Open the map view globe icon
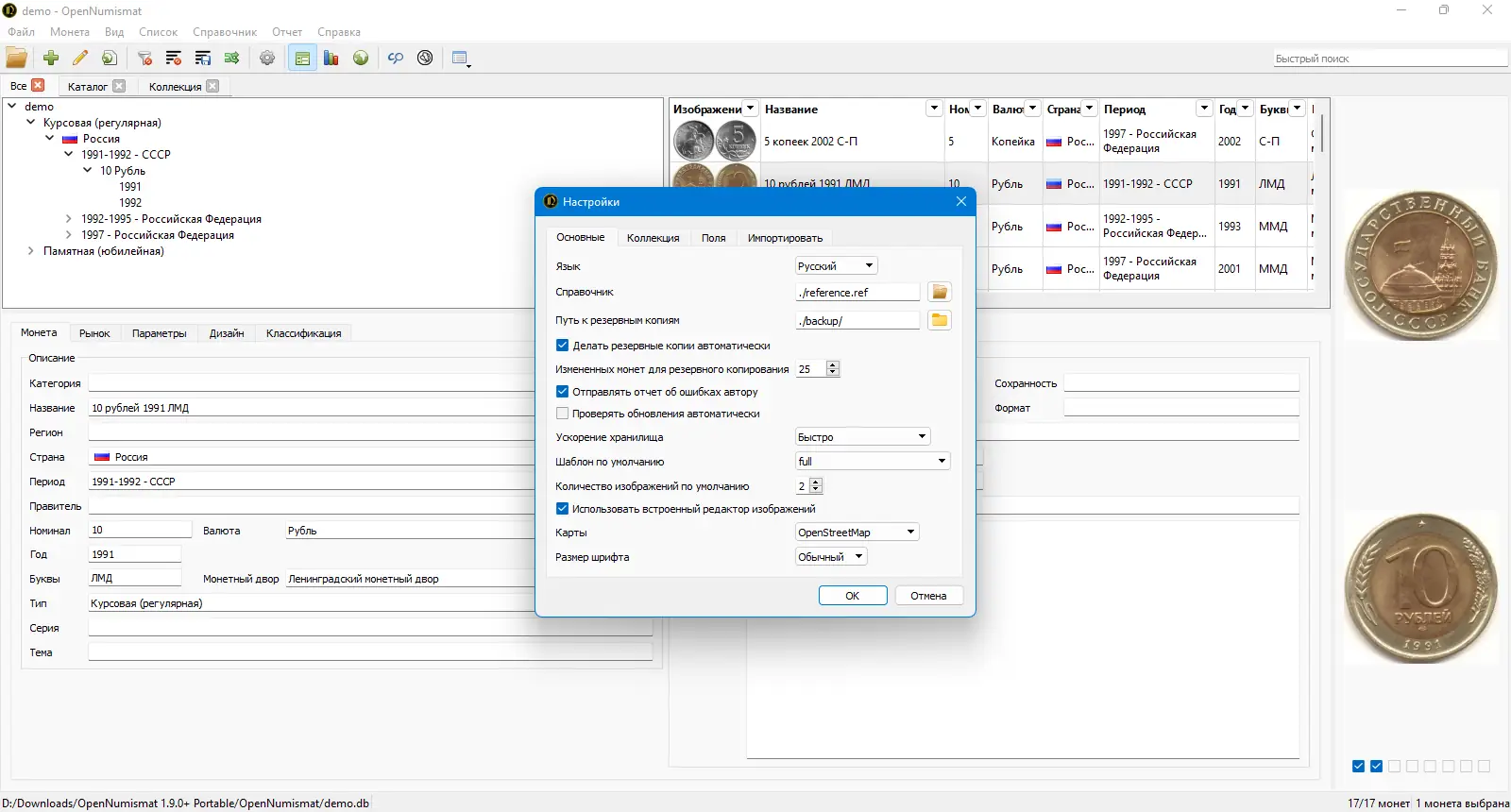The image size is (1511, 812). 361,59
